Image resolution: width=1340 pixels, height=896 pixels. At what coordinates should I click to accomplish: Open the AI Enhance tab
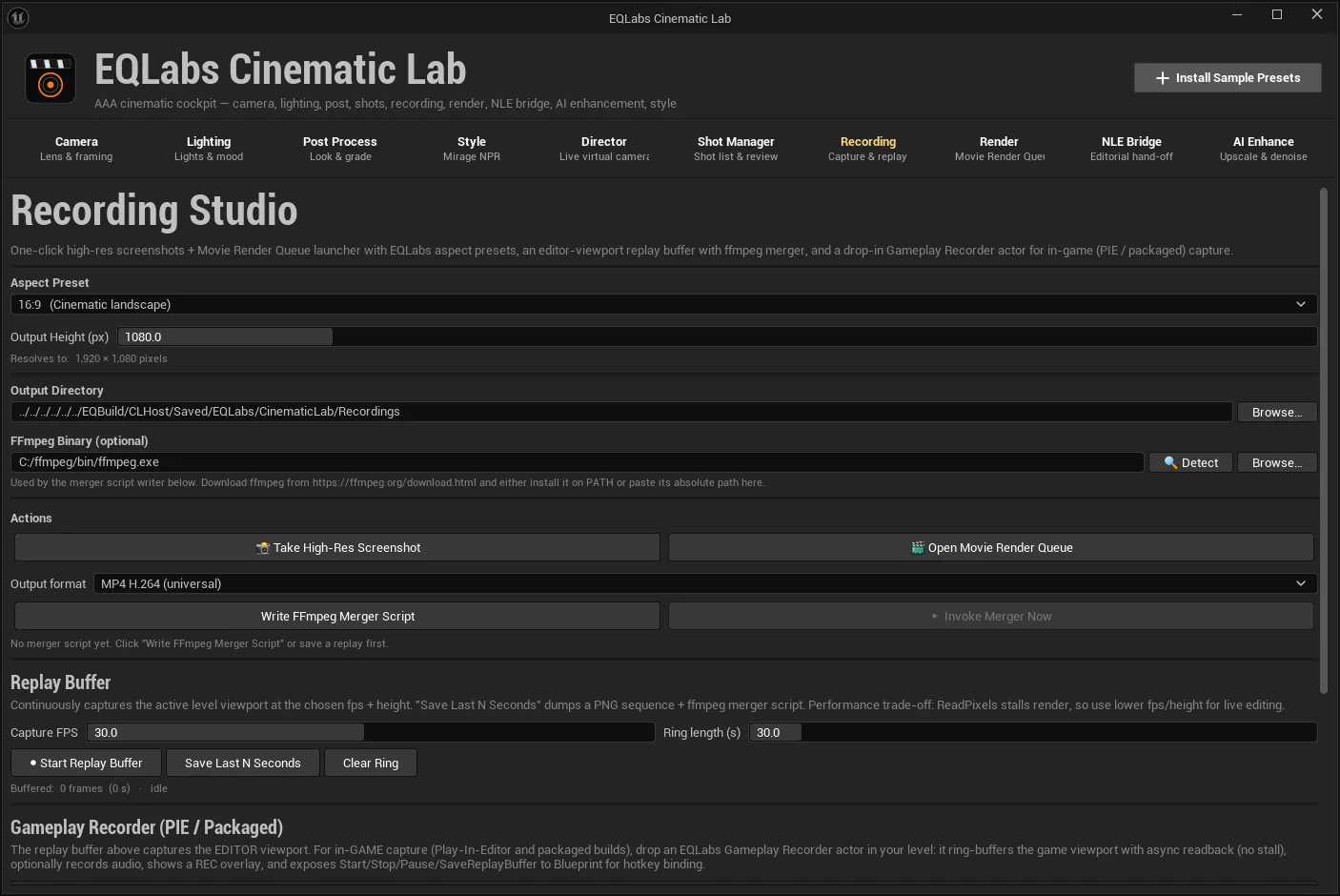click(1264, 149)
